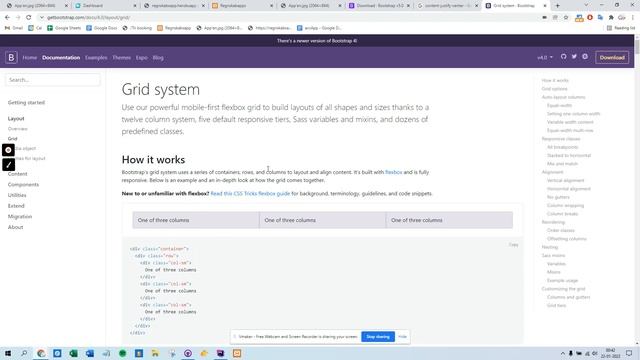Expand Migration sidebar section

tap(20, 216)
